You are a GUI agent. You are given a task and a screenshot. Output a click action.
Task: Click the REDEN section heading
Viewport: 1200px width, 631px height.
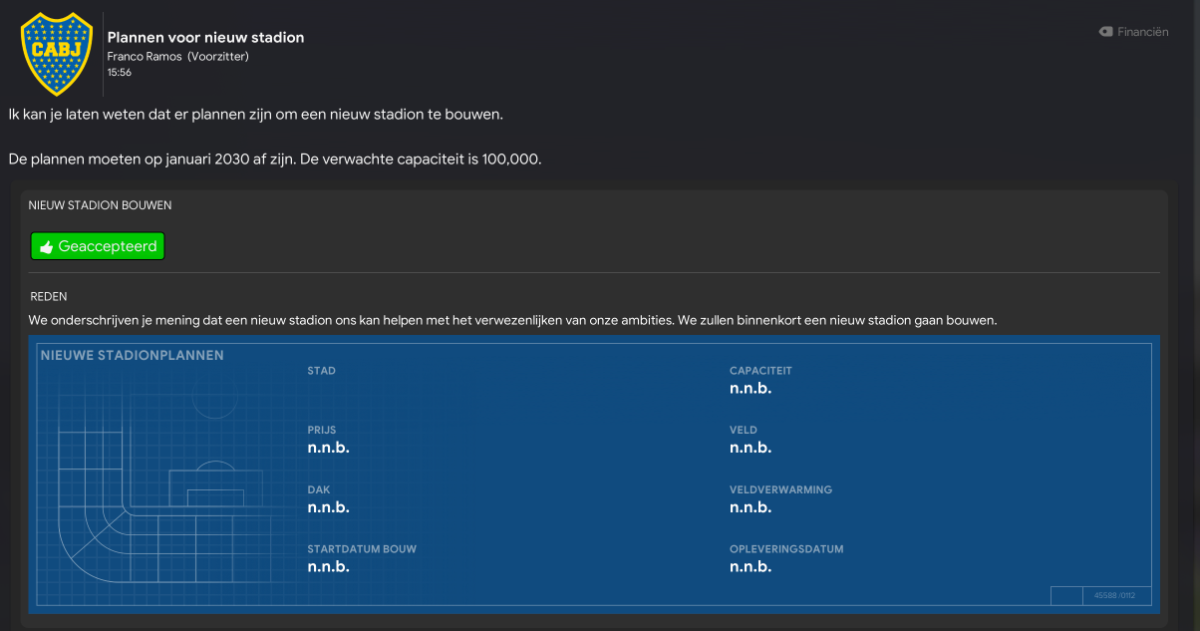(x=49, y=297)
